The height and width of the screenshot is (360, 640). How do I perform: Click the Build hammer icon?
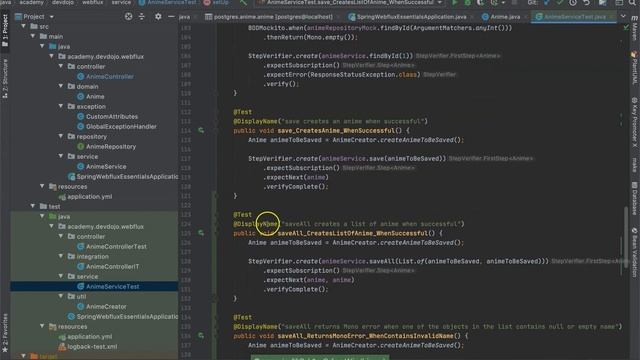click(x=244, y=2)
